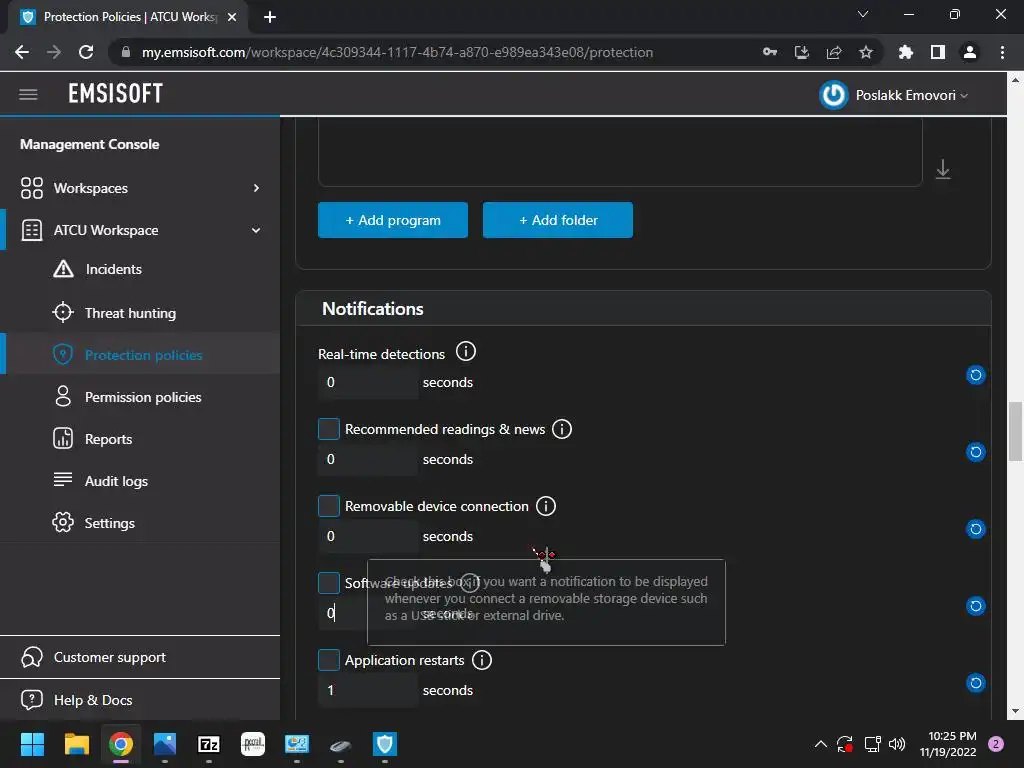
Task: Open Windows Start menu
Action: (32, 744)
